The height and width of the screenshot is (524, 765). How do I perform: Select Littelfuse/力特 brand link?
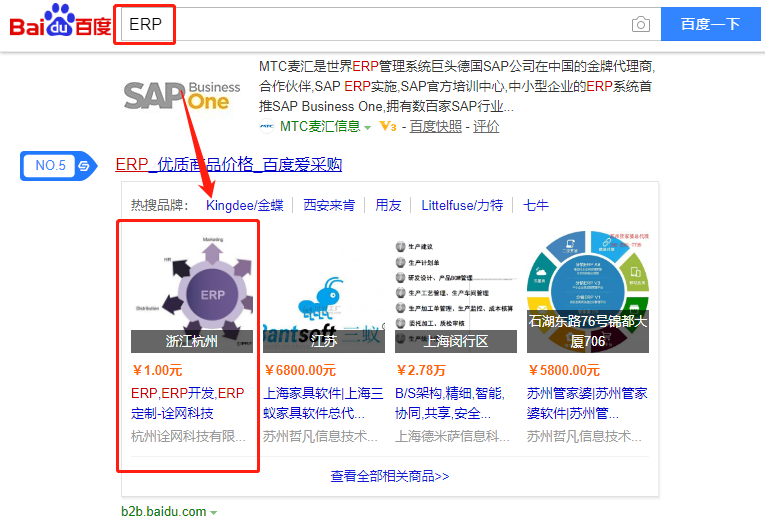pyautogui.click(x=462, y=205)
